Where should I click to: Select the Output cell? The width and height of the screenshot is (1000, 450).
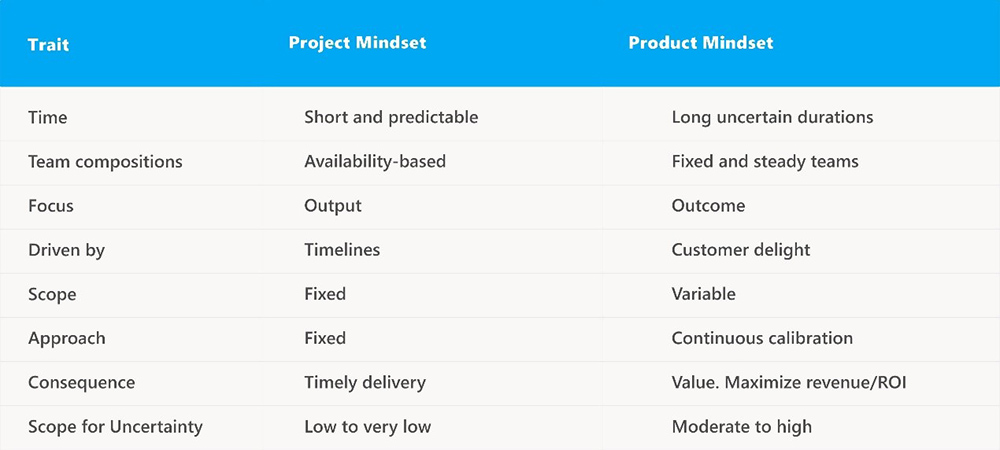[x=333, y=206]
